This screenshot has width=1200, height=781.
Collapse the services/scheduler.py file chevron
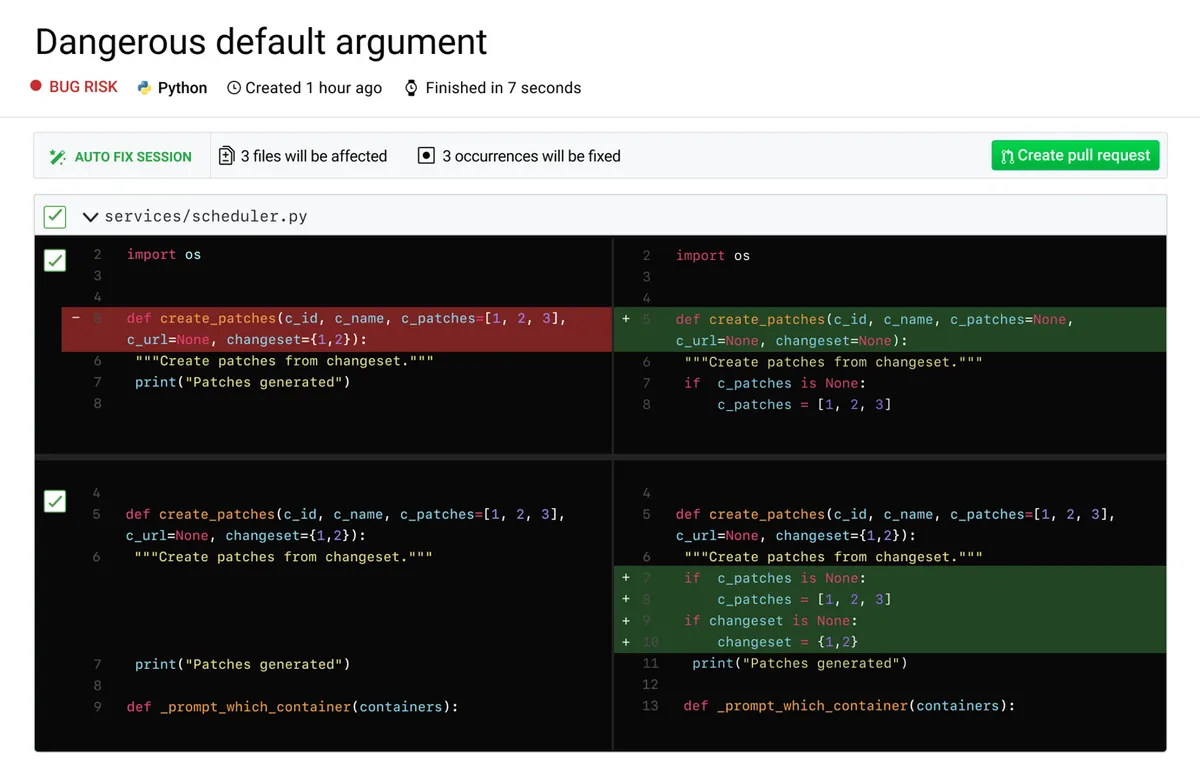click(90, 216)
